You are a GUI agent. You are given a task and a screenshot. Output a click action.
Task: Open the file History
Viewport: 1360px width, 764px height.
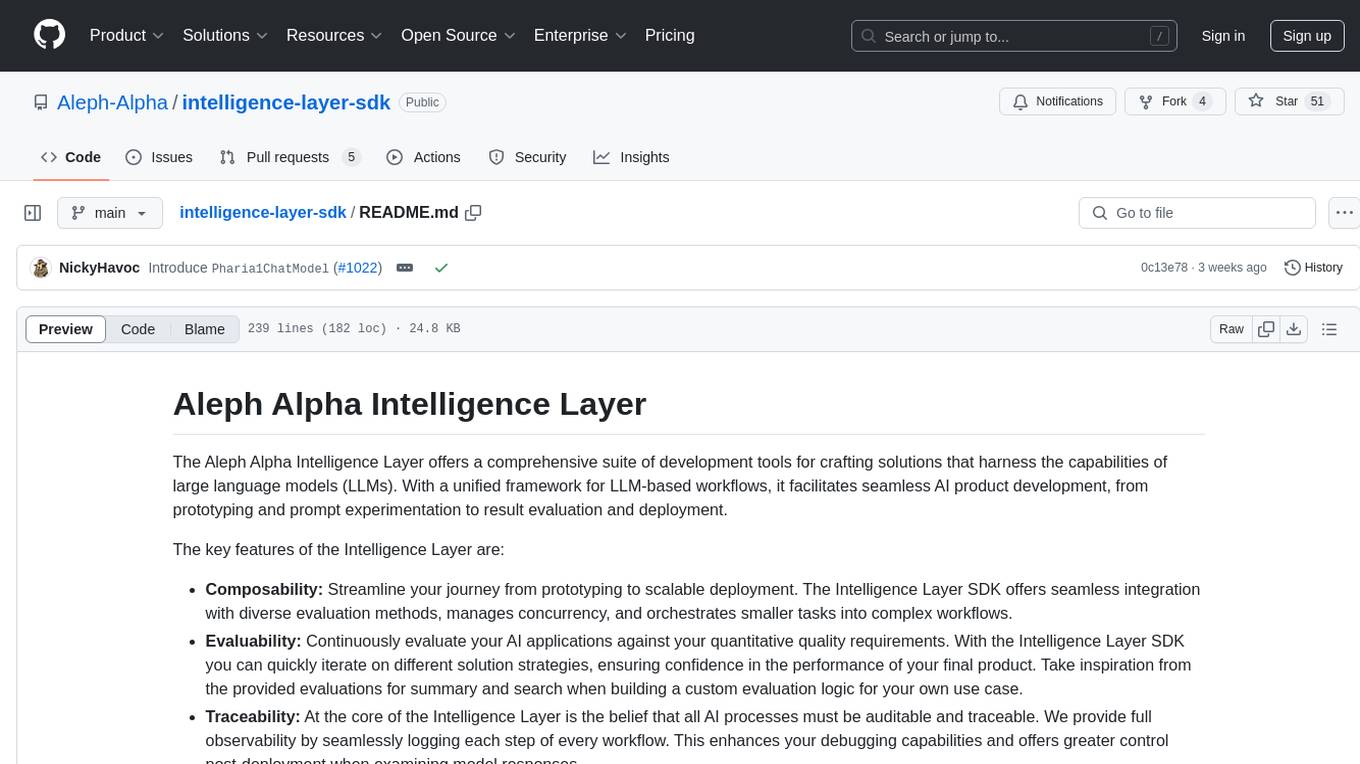click(1313, 268)
